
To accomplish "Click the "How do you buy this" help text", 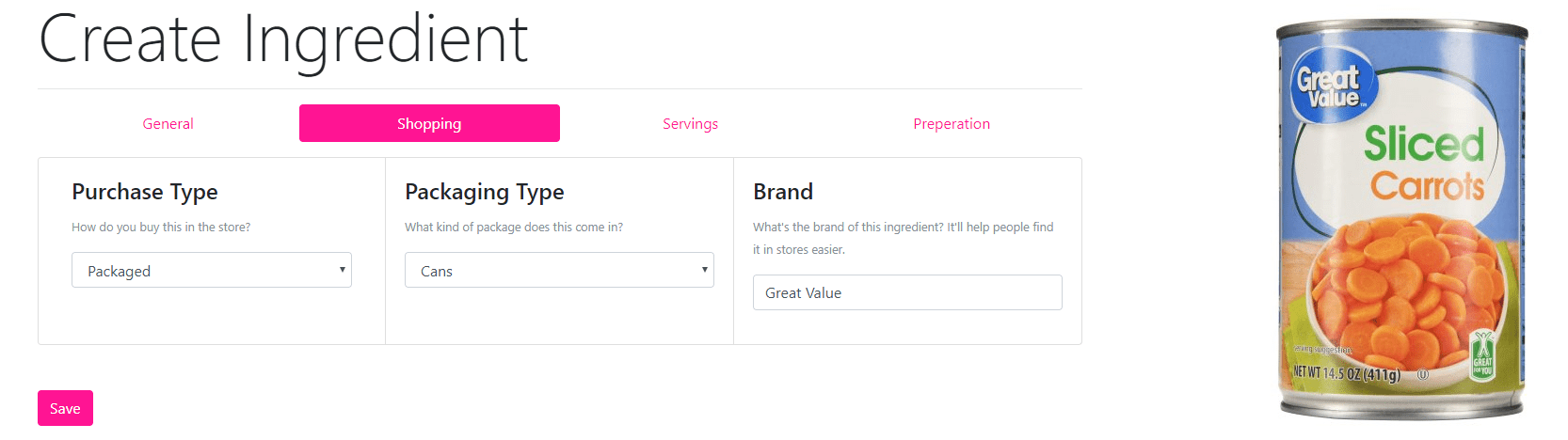I will click(x=161, y=228).
